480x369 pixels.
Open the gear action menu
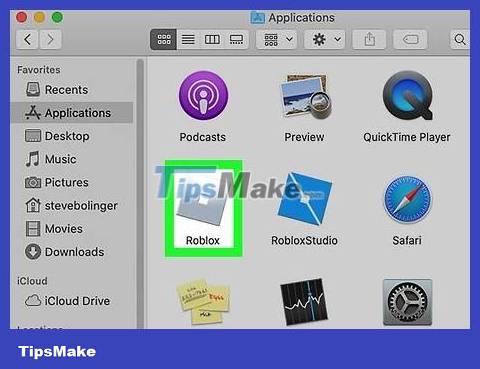click(326, 40)
